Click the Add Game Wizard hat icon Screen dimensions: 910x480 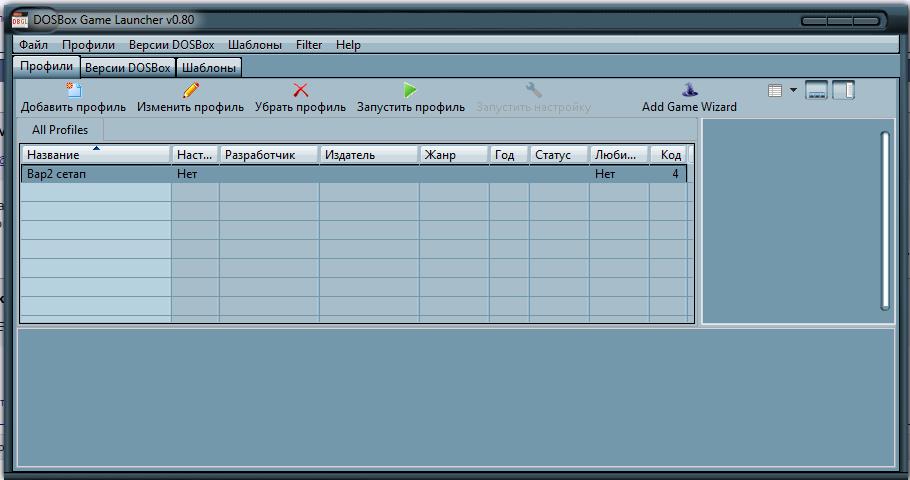pos(689,90)
